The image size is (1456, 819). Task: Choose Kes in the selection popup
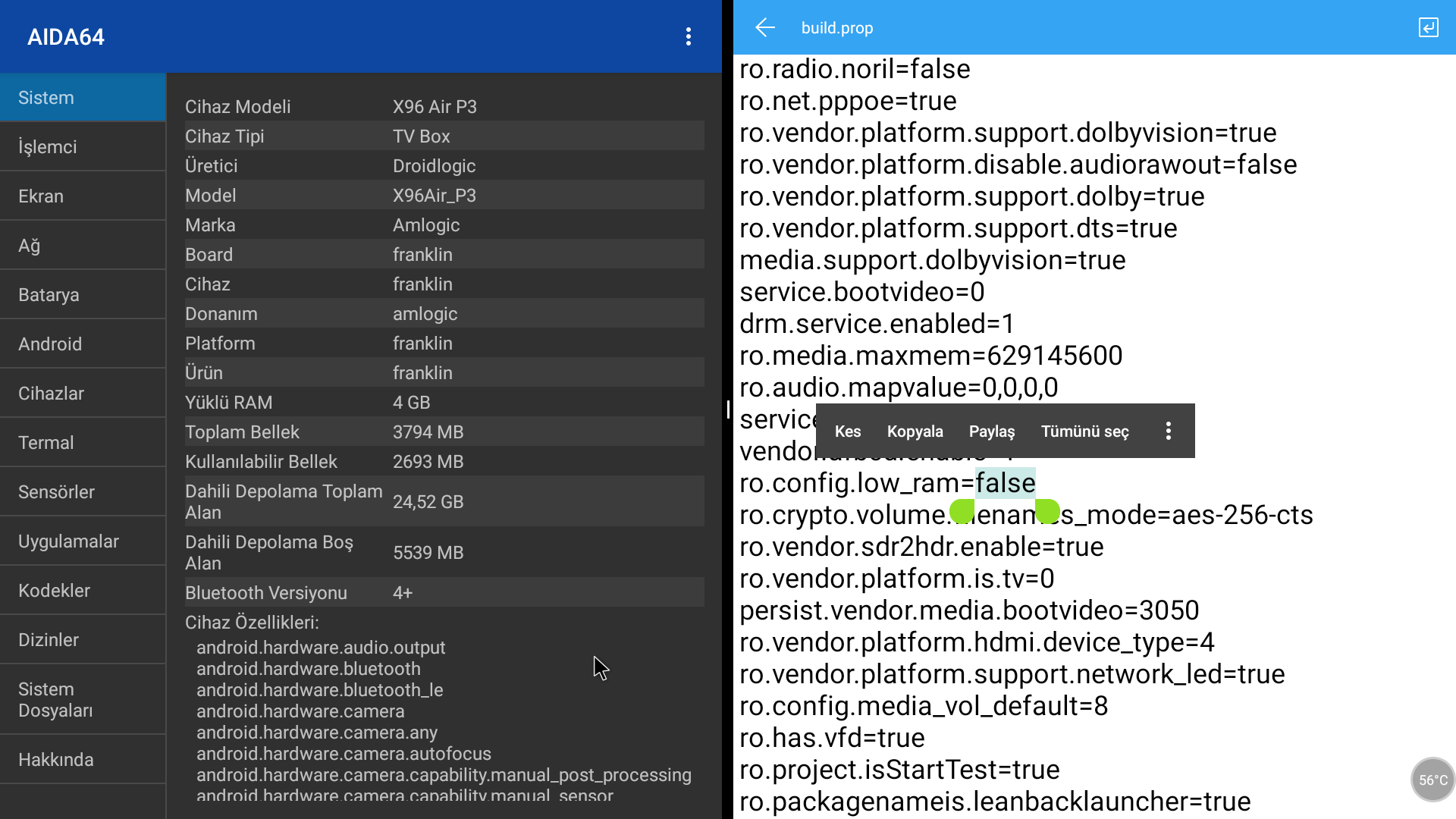[x=848, y=431]
